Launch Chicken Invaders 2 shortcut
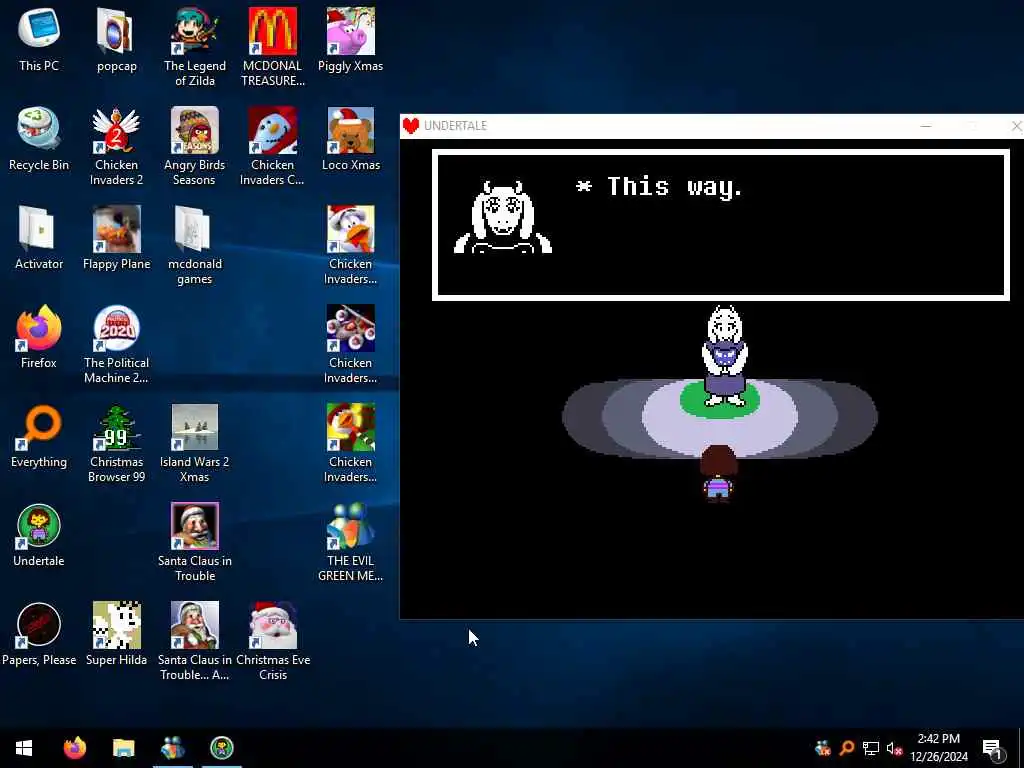Screen dimensions: 1024x768 [x=116, y=146]
